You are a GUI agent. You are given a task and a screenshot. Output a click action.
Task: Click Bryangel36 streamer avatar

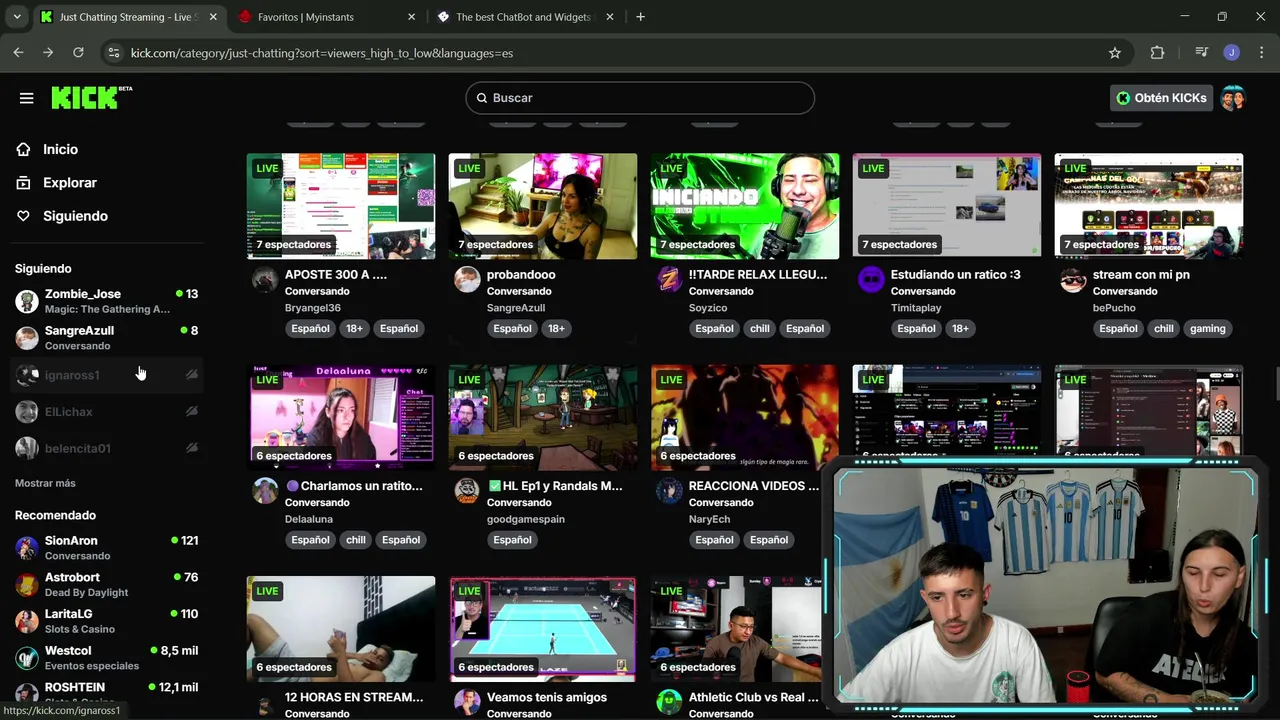click(265, 279)
